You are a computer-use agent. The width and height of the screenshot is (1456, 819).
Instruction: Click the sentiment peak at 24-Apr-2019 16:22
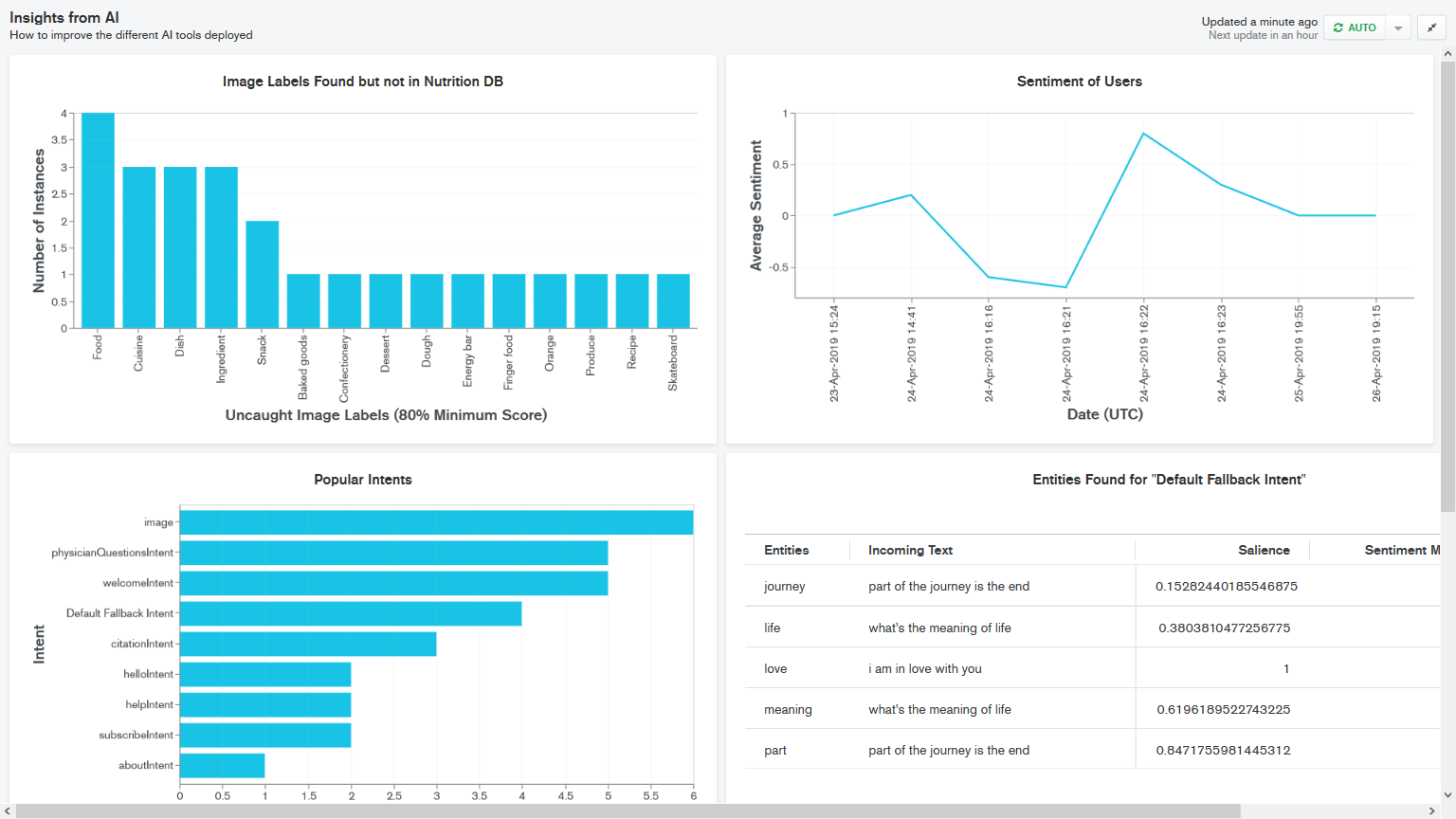pos(1144,134)
